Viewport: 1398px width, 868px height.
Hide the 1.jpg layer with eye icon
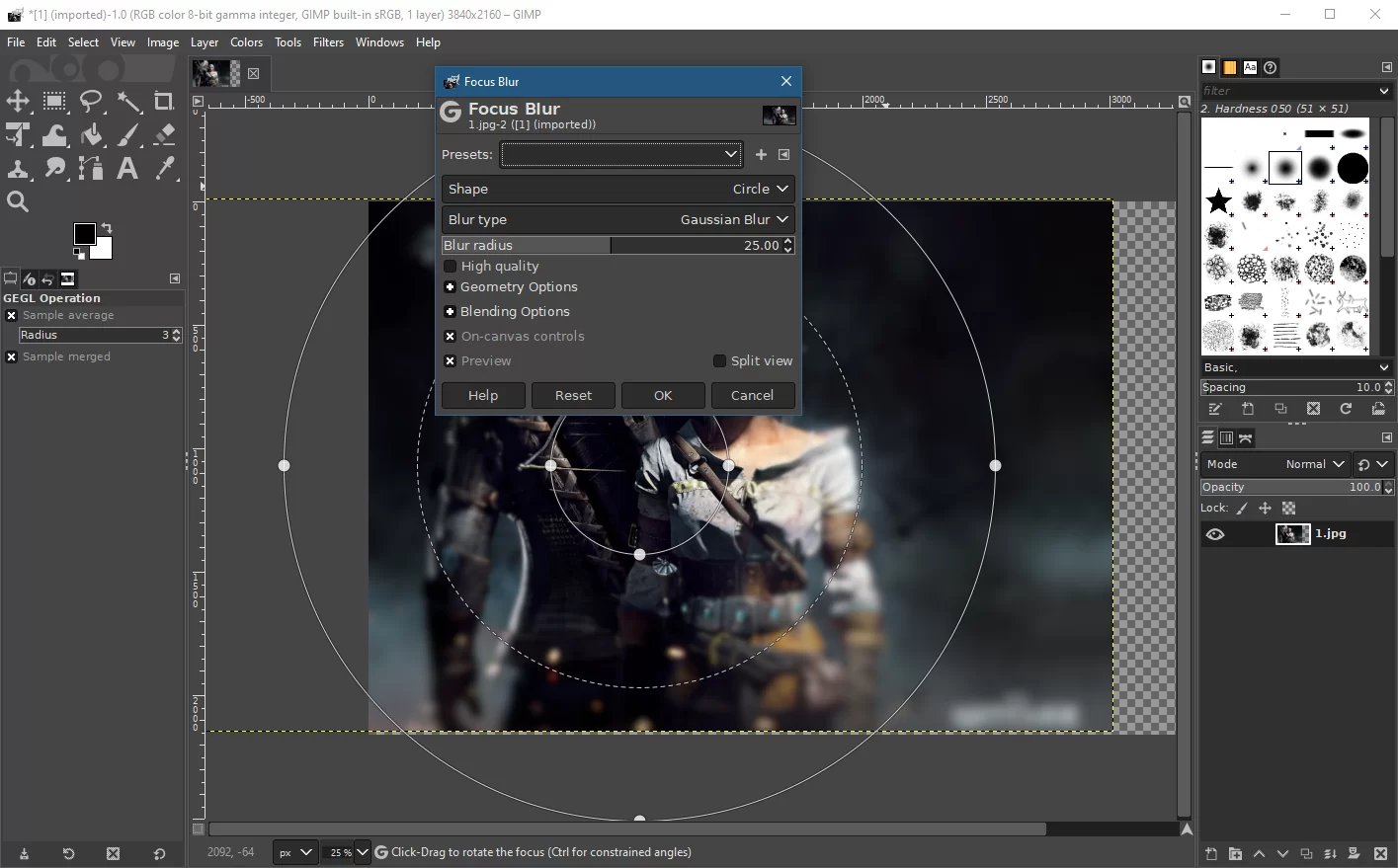coord(1215,534)
